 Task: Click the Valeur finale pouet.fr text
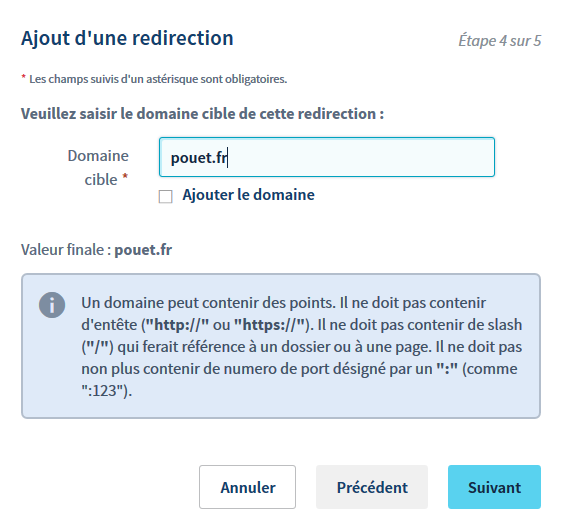pyautogui.click(x=97, y=250)
